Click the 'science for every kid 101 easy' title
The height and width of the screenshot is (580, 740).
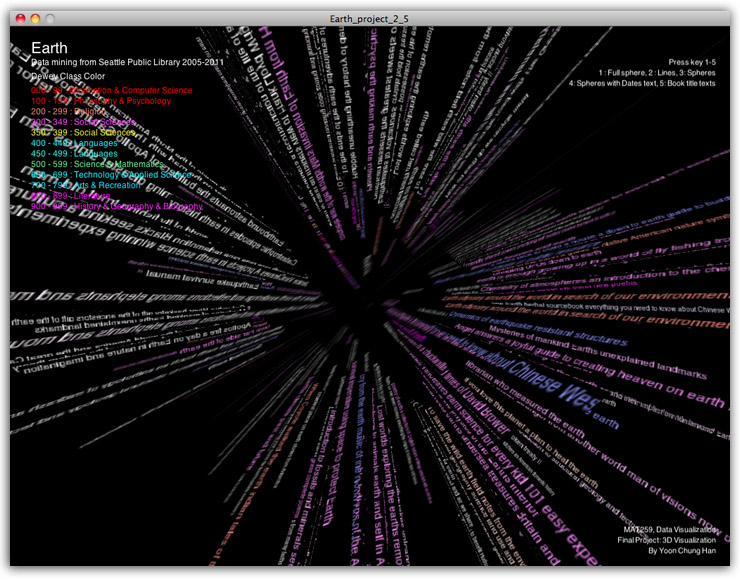click(x=508, y=469)
